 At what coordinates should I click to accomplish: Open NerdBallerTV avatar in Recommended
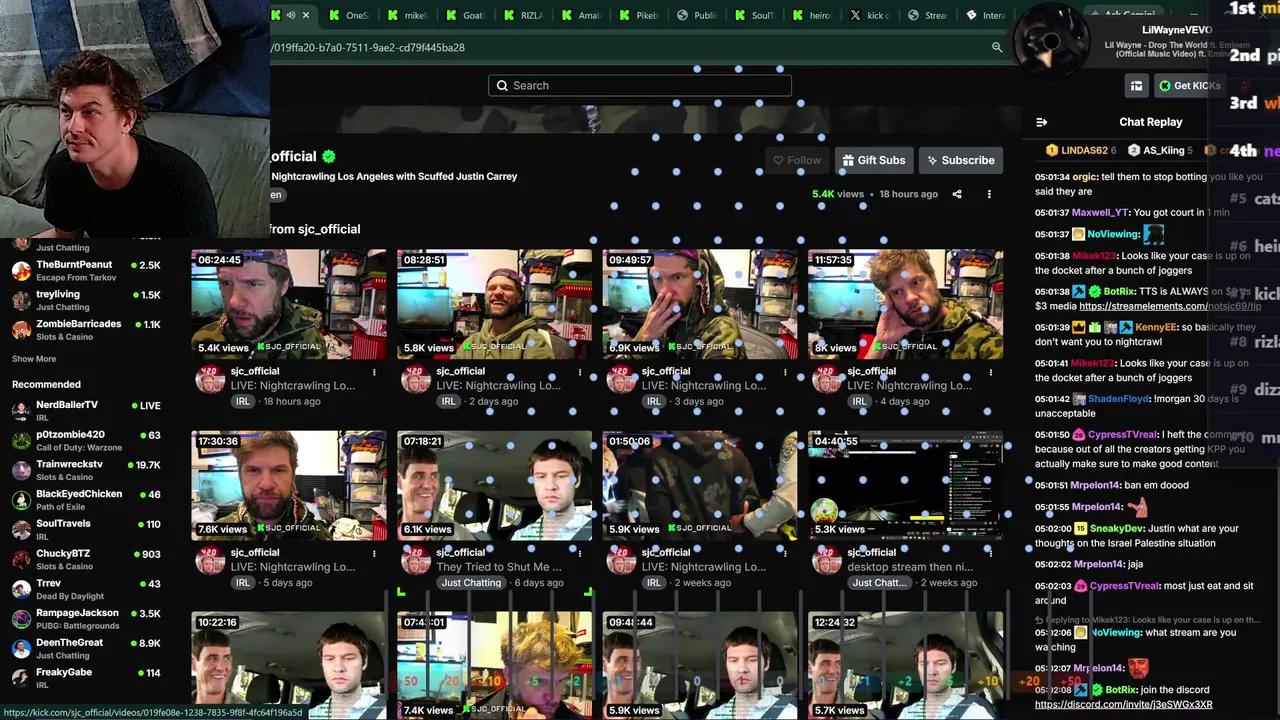pos(21,411)
